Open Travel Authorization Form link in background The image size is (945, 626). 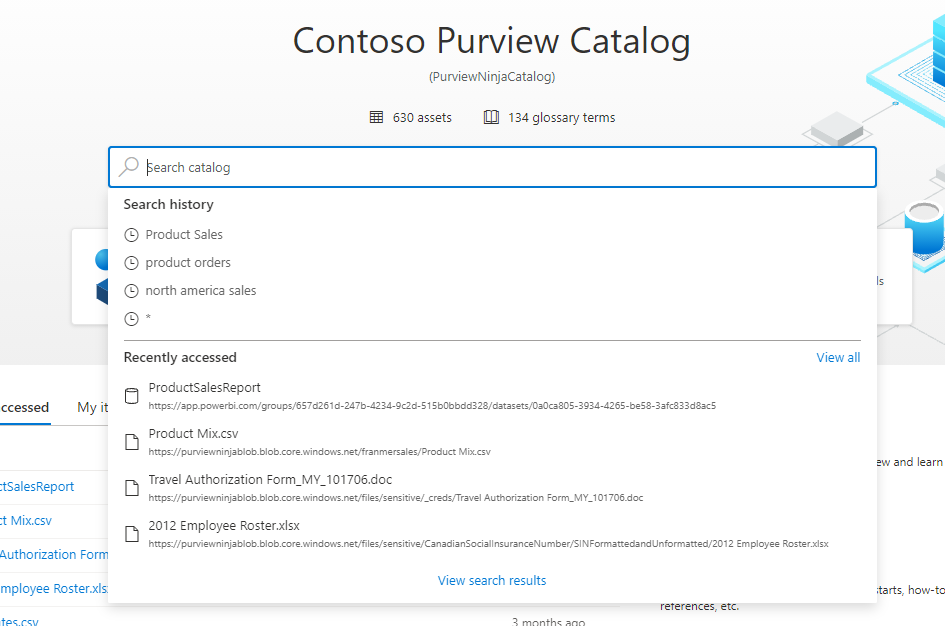(54, 554)
